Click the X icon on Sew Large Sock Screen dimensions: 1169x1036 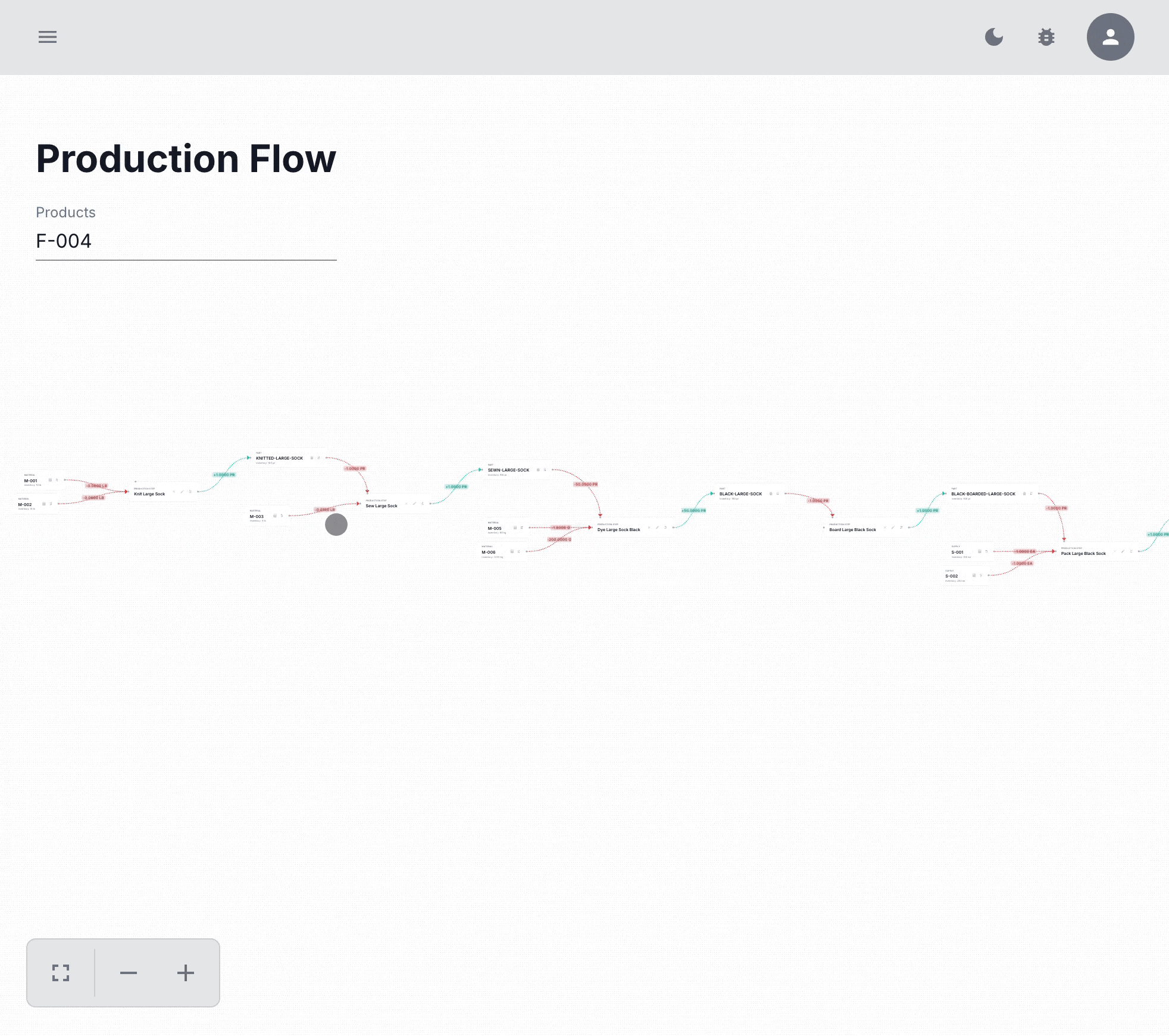[406, 504]
